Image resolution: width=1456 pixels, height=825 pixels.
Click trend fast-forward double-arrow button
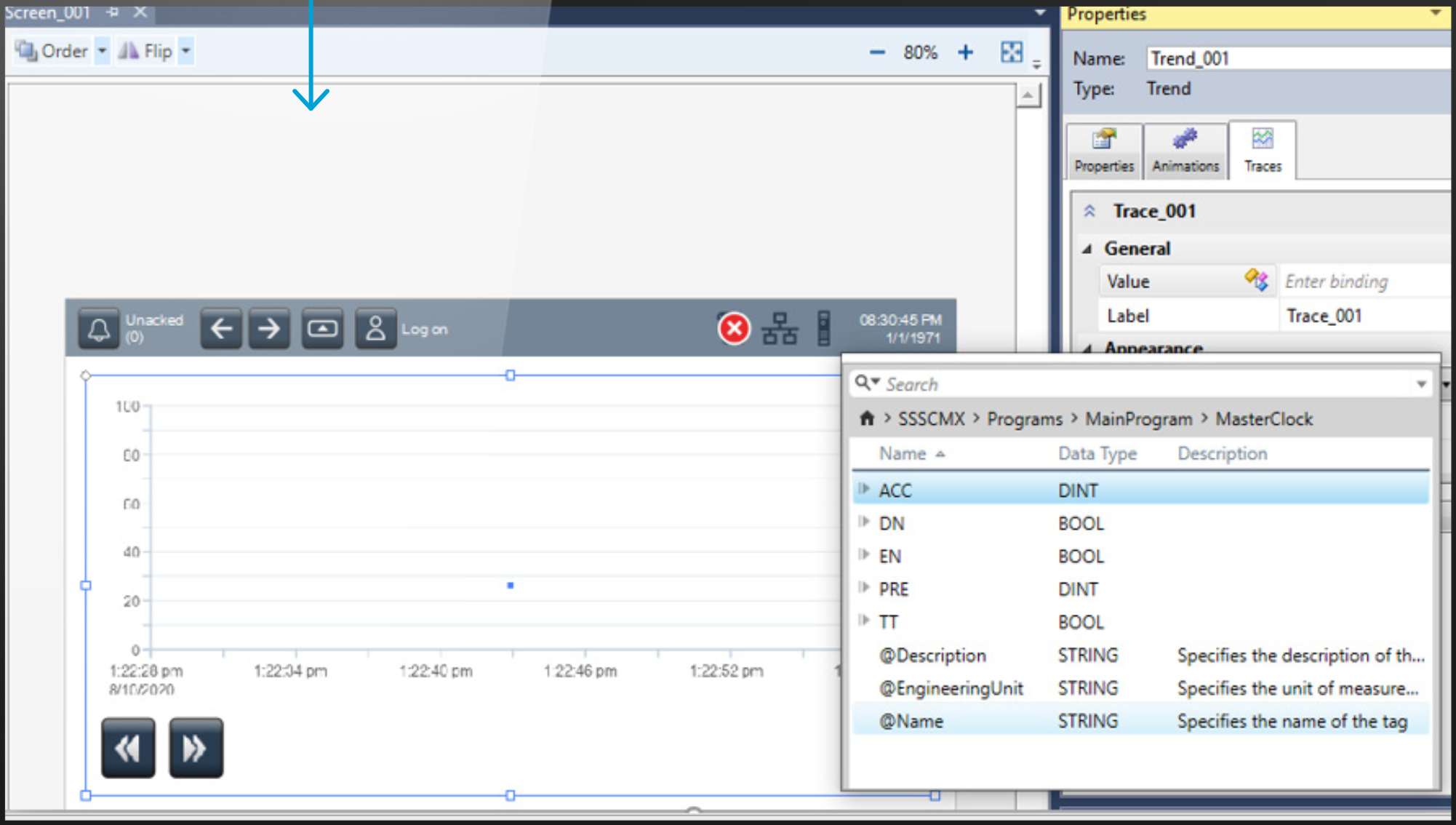[196, 748]
